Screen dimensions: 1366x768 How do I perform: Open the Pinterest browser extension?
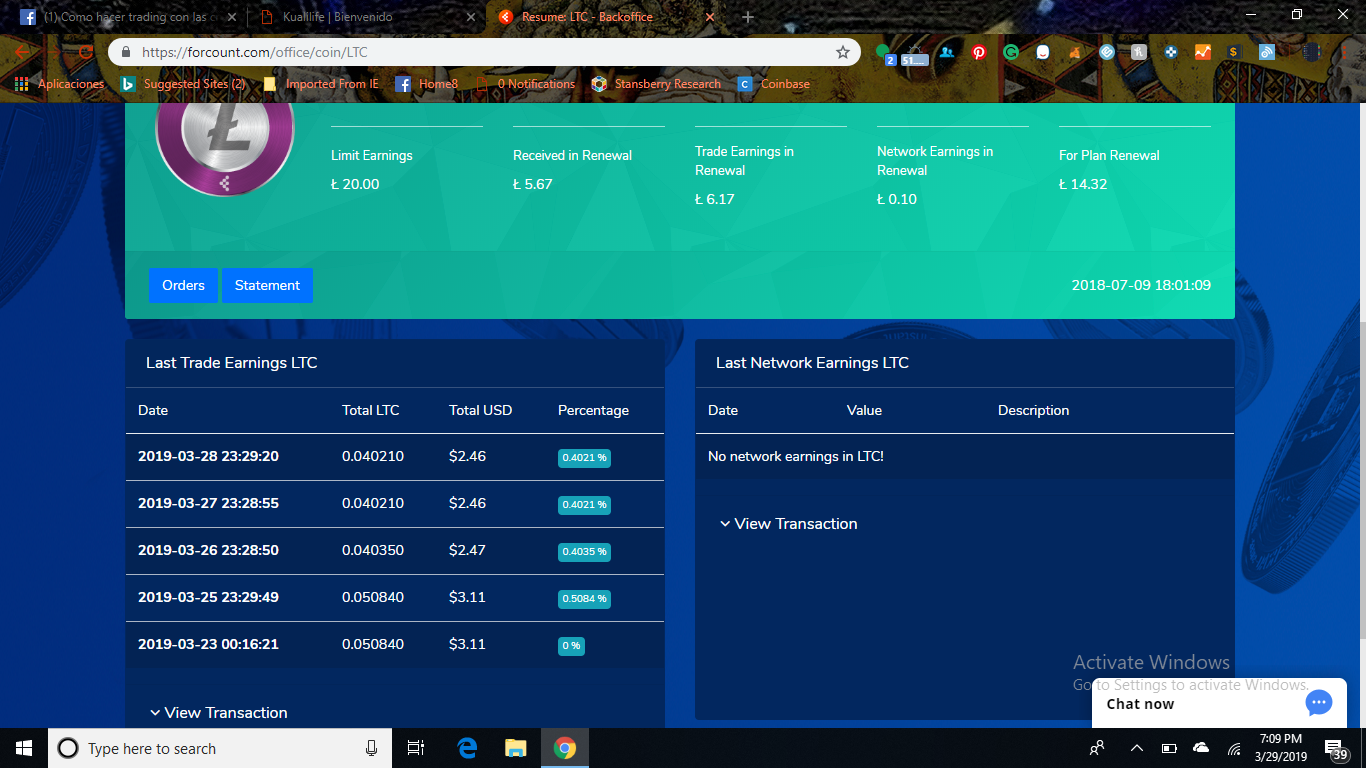(979, 52)
